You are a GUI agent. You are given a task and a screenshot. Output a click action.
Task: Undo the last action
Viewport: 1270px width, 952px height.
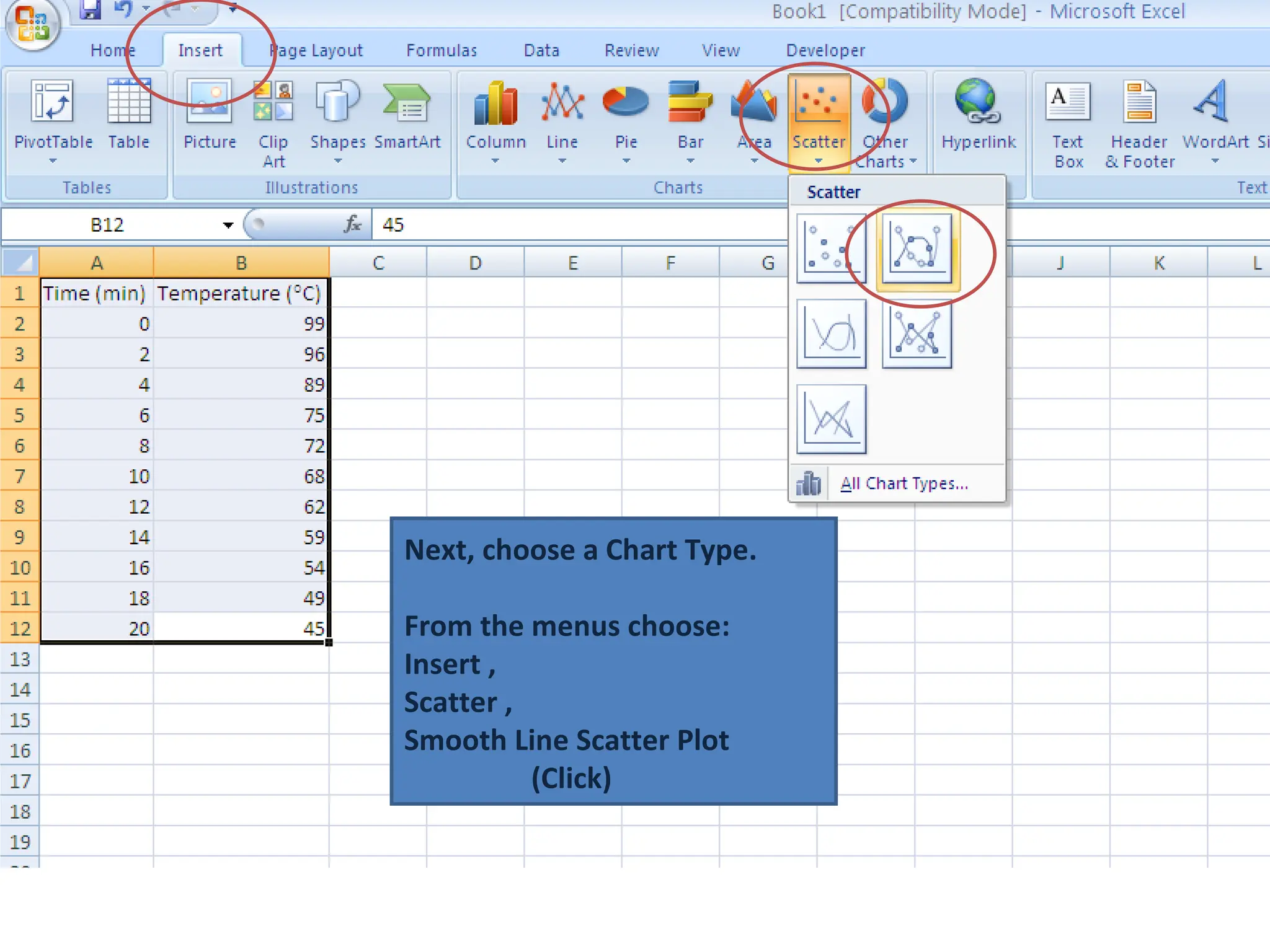click(124, 9)
